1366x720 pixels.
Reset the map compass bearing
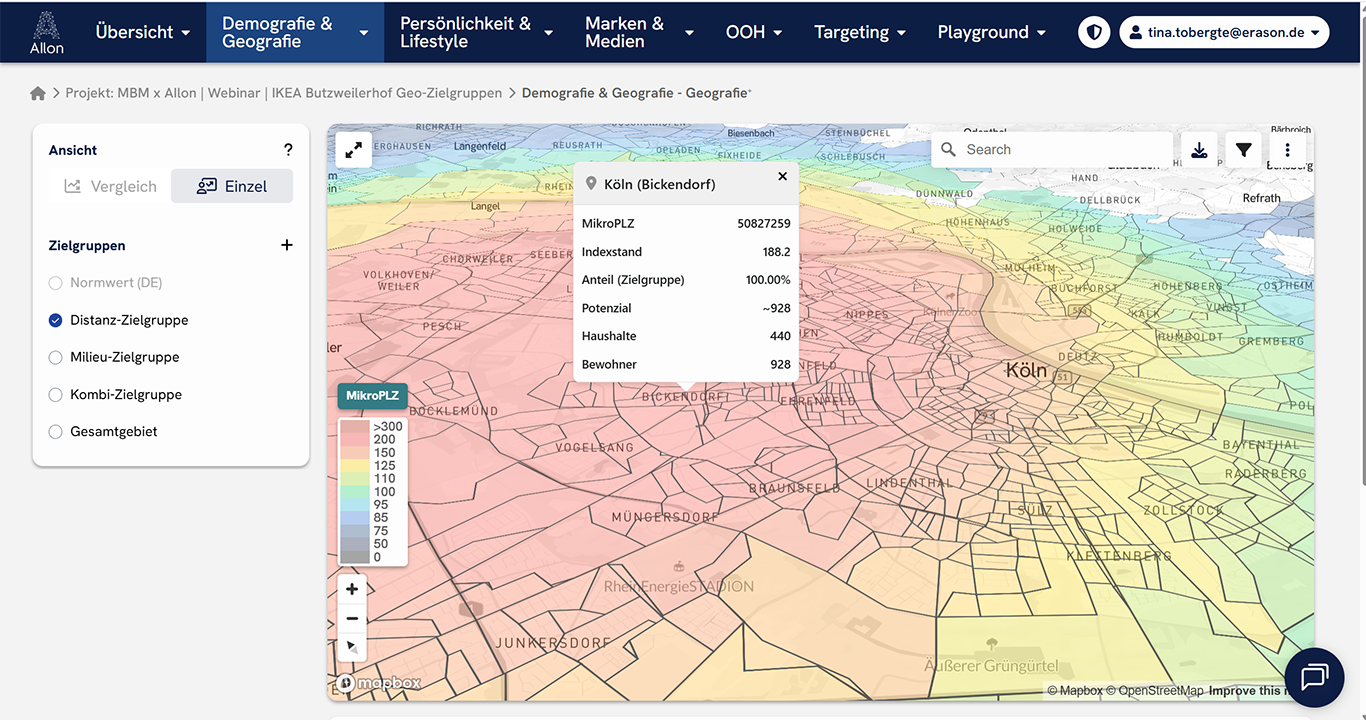[x=352, y=647]
